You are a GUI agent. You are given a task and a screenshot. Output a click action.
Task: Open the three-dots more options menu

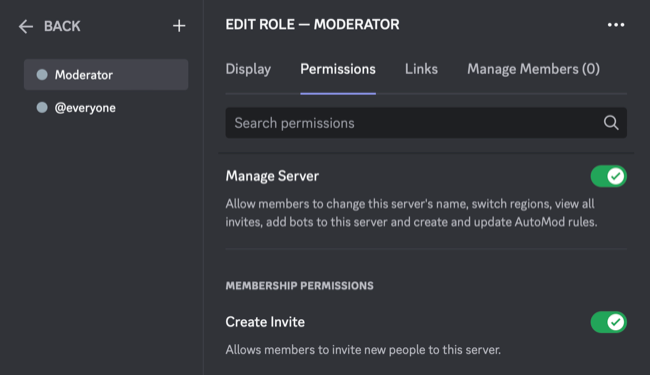pyautogui.click(x=616, y=25)
